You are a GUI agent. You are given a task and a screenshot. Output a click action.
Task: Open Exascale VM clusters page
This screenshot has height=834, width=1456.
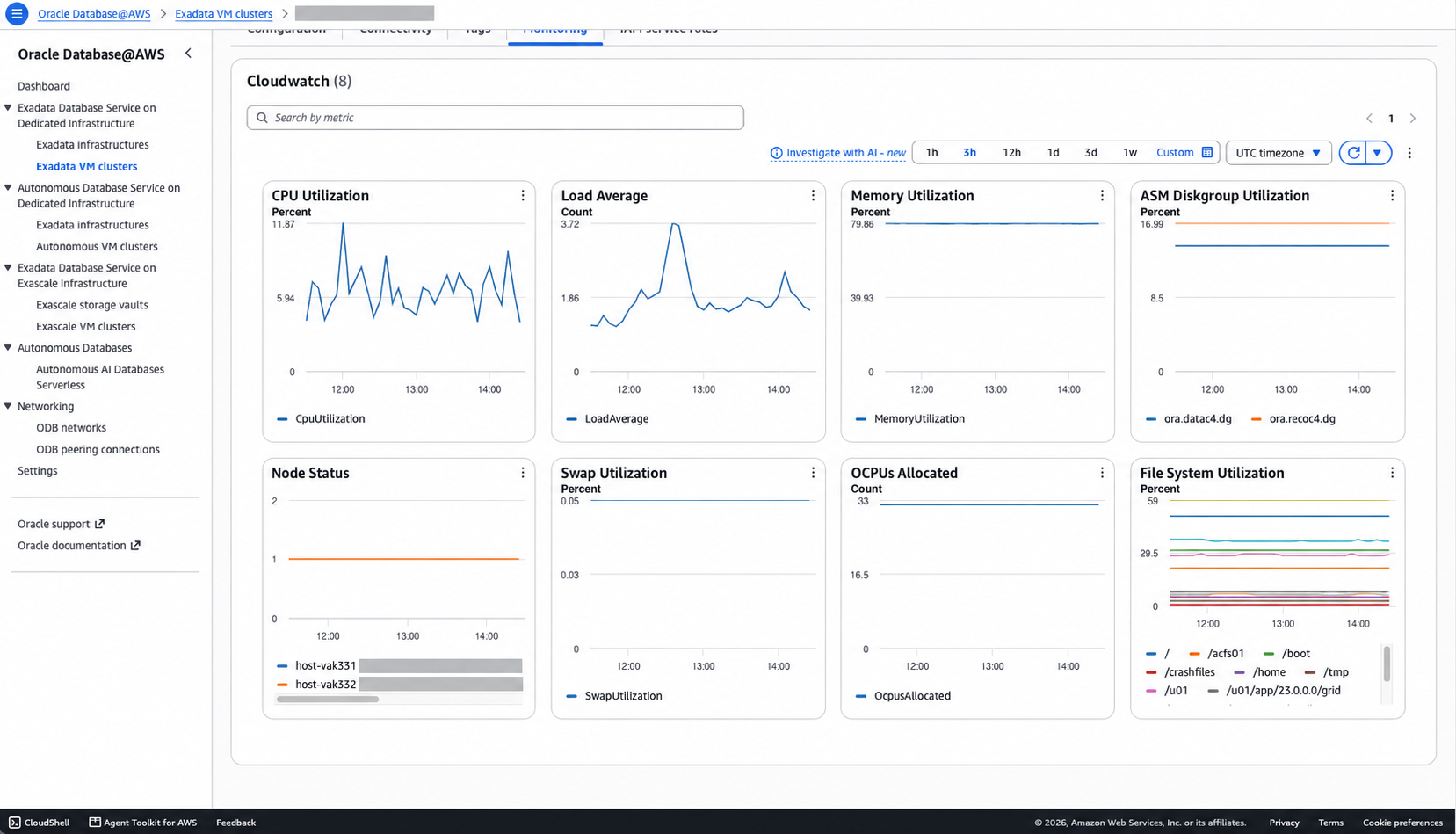coord(85,327)
